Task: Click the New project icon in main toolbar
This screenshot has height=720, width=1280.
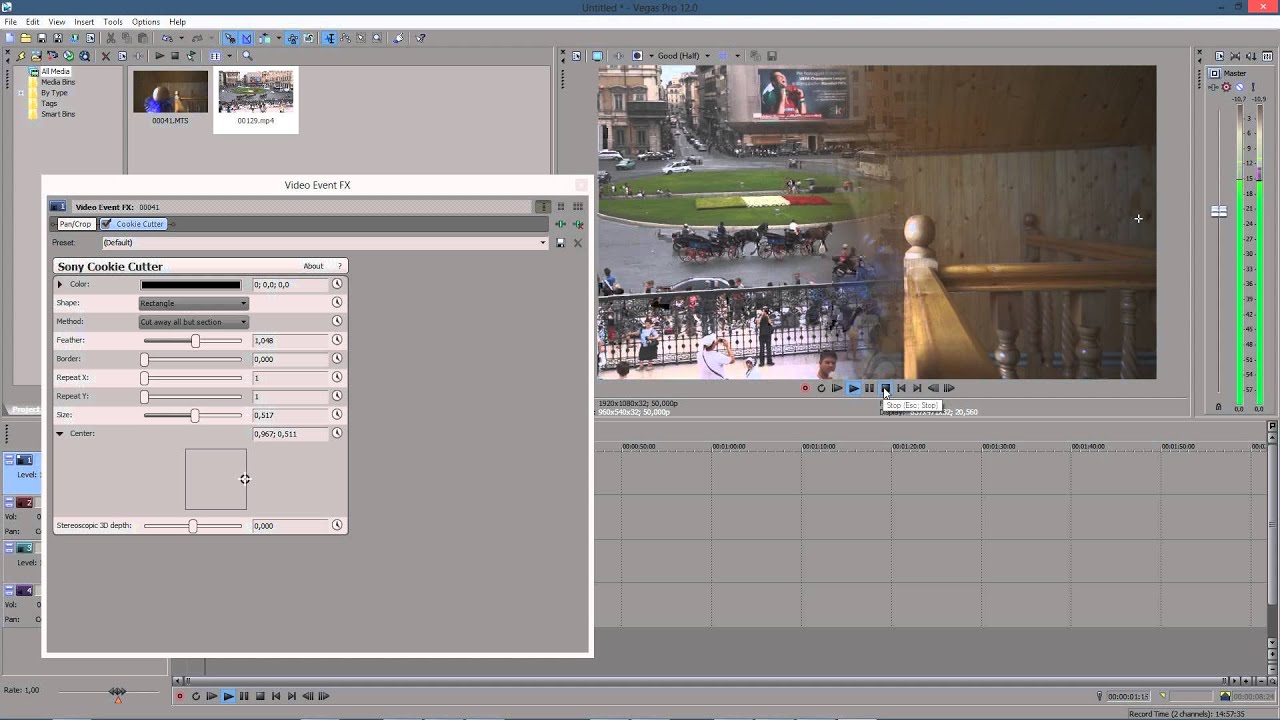Action: (9, 38)
